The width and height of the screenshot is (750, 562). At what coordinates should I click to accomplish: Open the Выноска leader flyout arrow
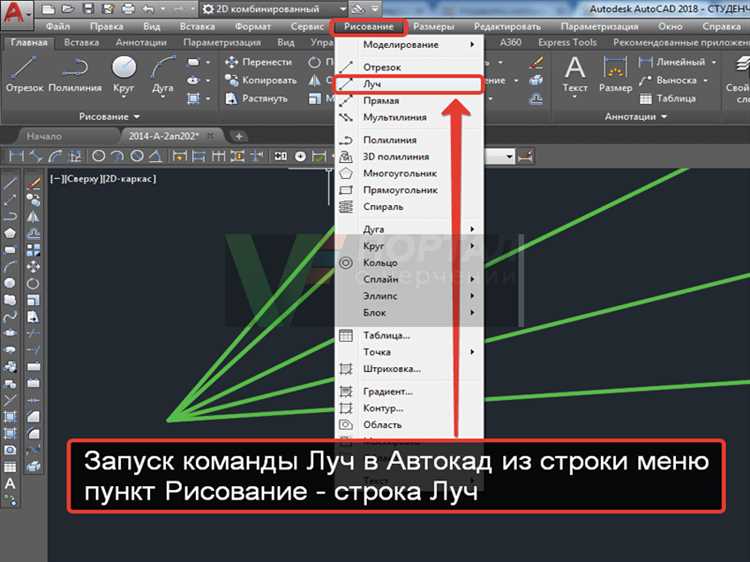(706, 80)
